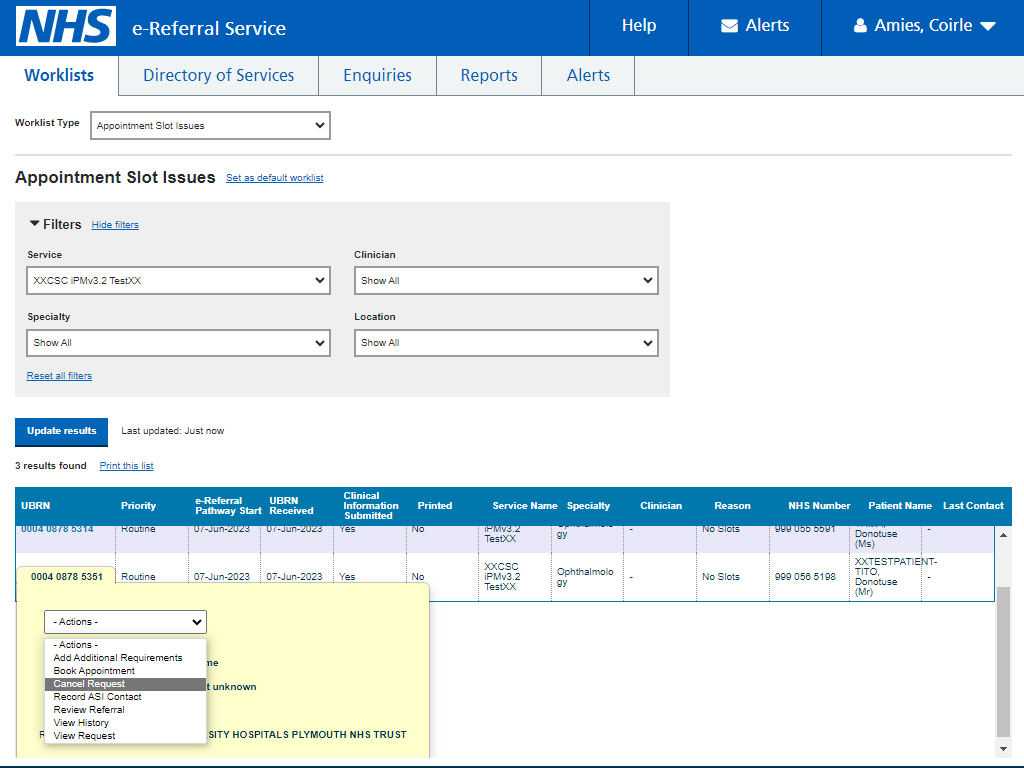Sort by the Printed column header

tap(435, 505)
